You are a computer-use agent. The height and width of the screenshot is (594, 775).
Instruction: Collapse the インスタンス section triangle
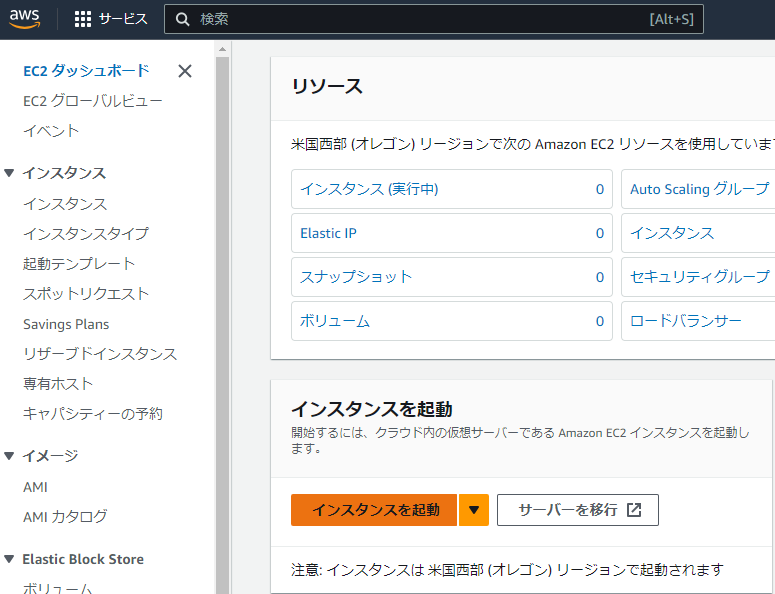click(9, 172)
